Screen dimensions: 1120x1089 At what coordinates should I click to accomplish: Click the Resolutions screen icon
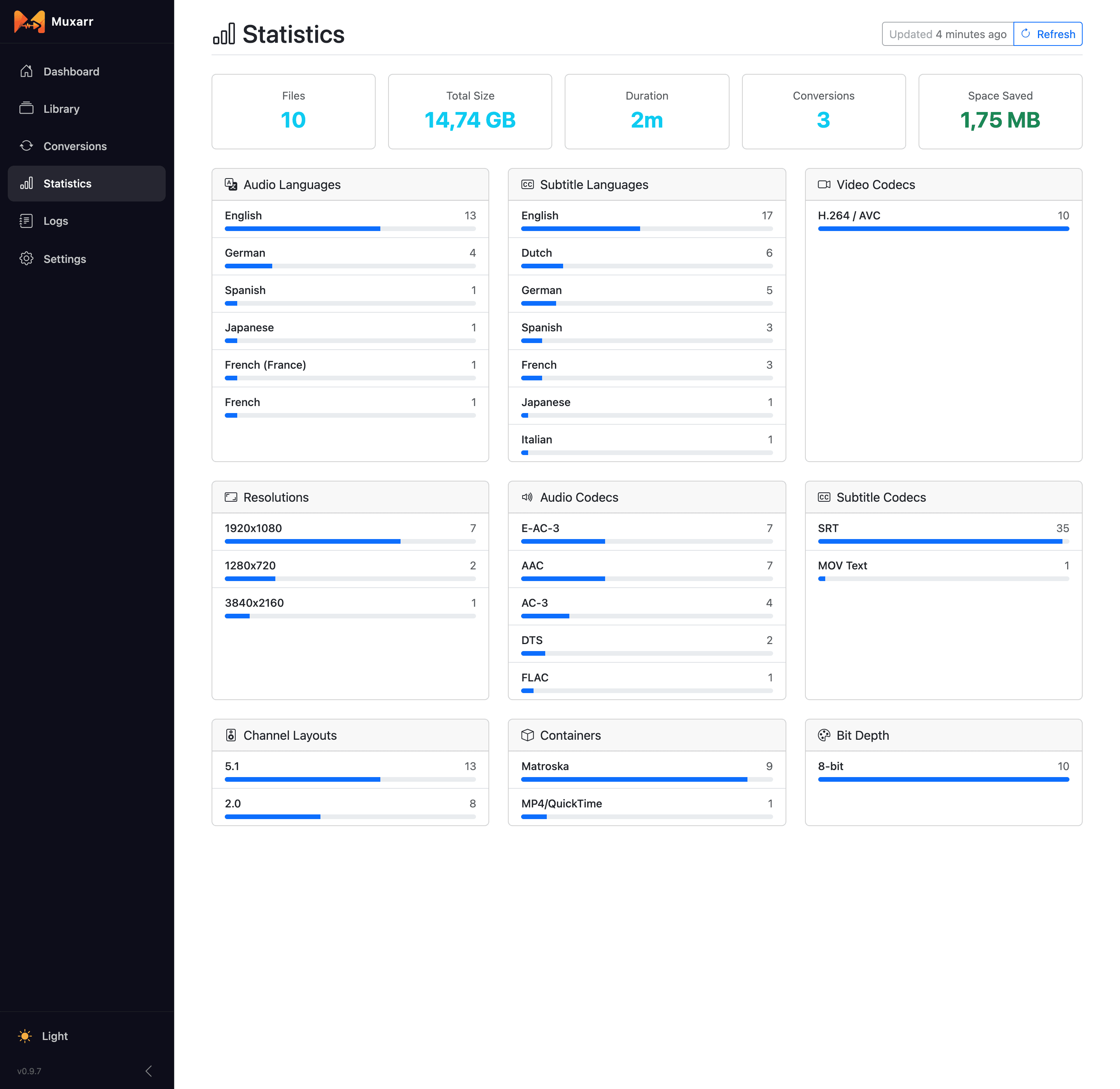click(x=231, y=497)
